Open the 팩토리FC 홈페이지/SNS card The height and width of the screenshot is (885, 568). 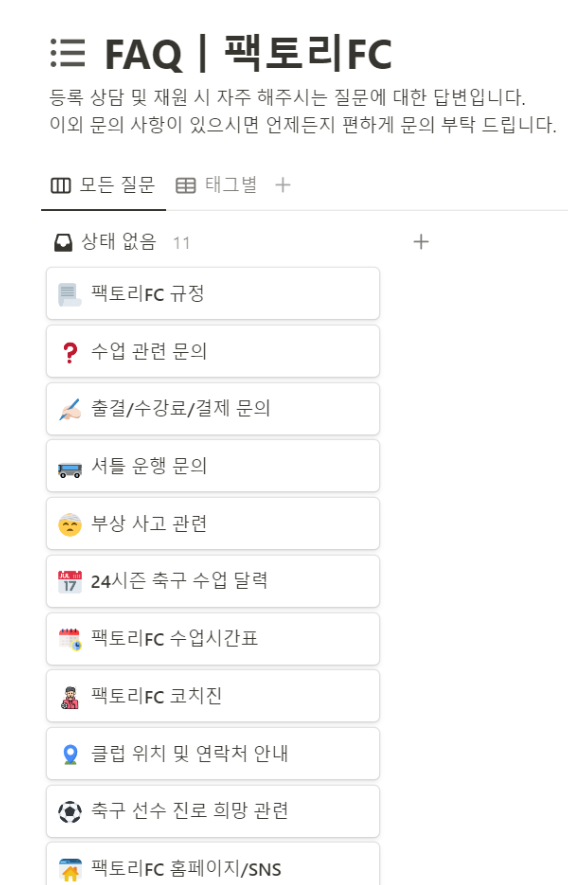[213, 864]
